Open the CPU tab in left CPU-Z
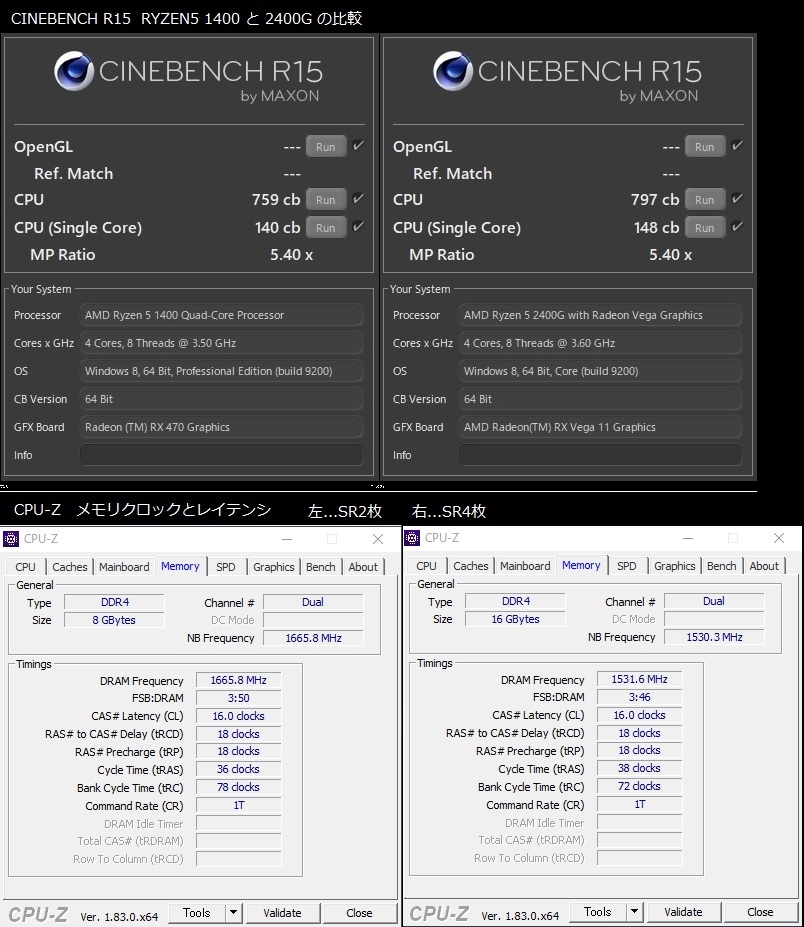804x927 pixels. click(x=25, y=566)
